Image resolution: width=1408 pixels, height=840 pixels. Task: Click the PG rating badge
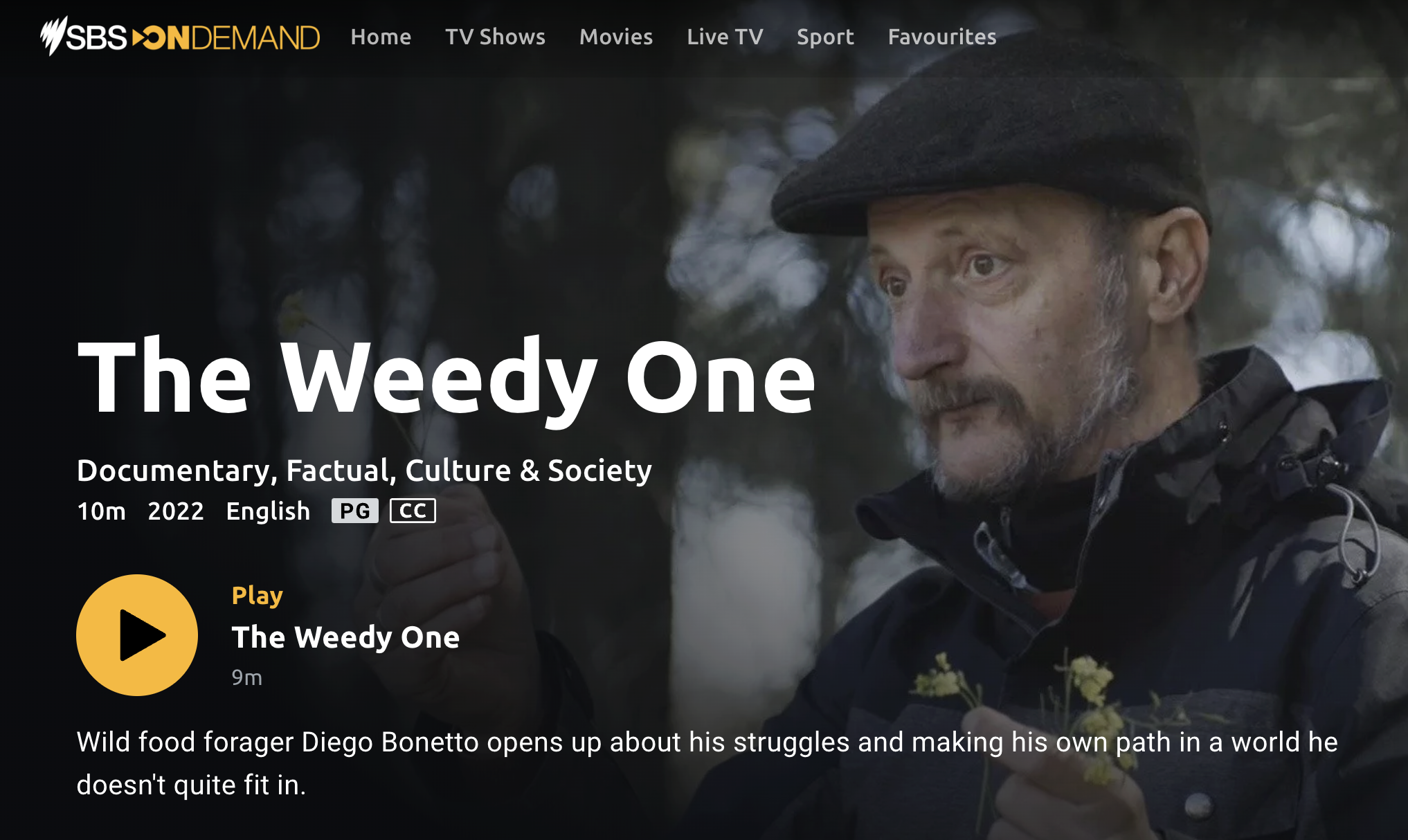(x=355, y=511)
